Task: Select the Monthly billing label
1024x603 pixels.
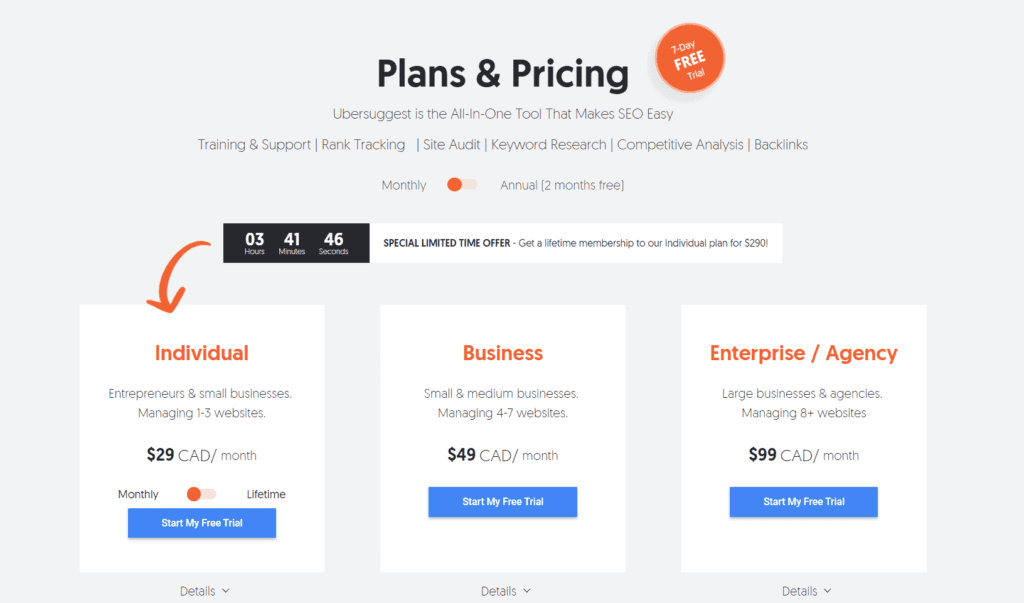Action: click(x=404, y=185)
